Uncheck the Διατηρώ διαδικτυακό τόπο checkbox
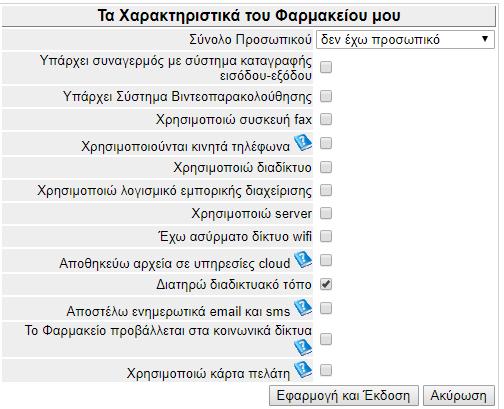 (x=326, y=284)
